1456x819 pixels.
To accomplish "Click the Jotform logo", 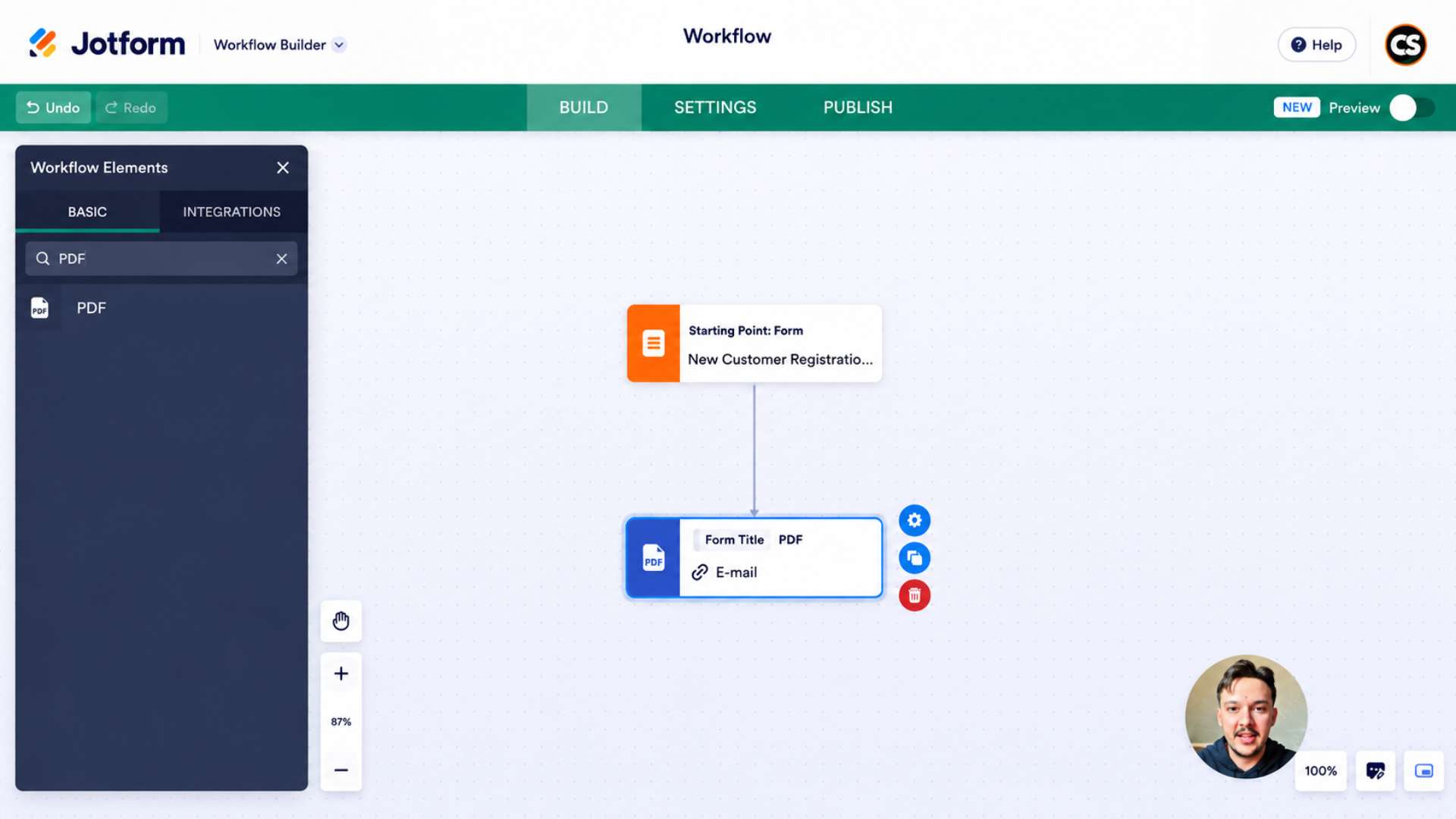I will click(x=107, y=43).
